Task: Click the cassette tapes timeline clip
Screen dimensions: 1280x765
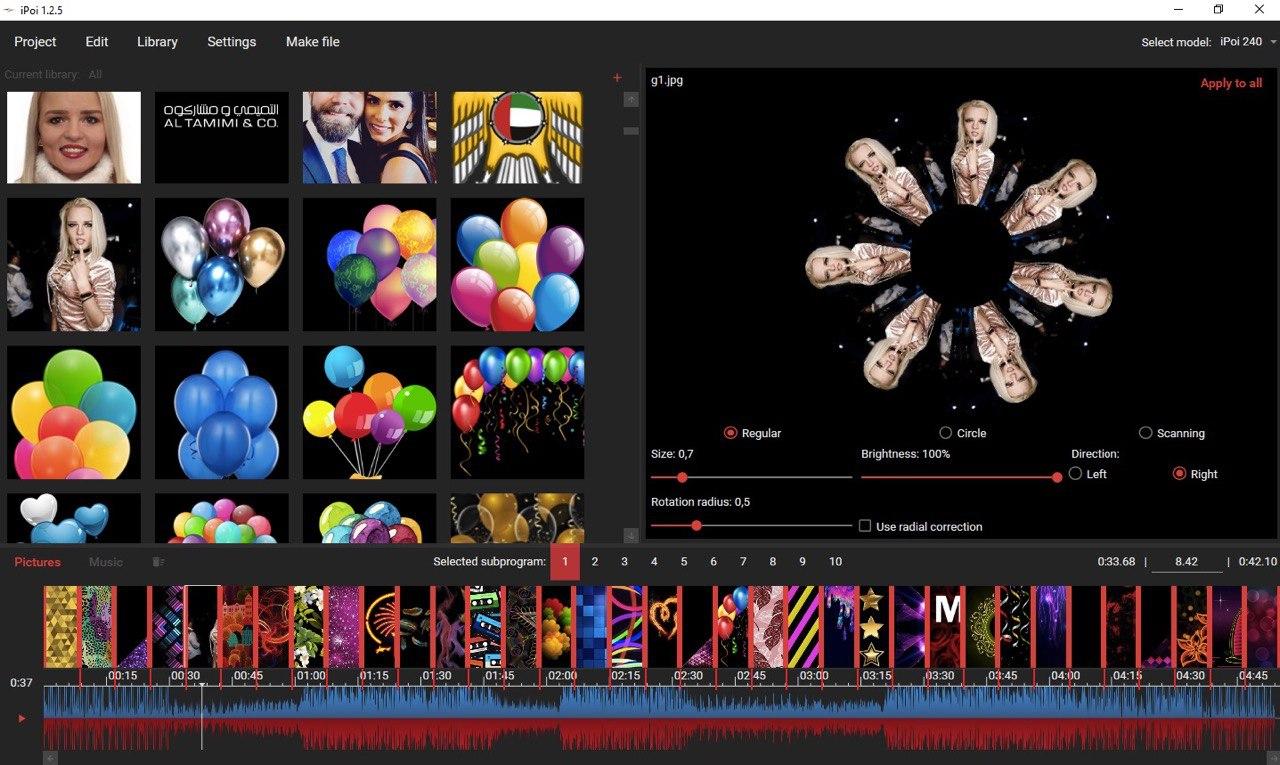Action: (x=484, y=627)
